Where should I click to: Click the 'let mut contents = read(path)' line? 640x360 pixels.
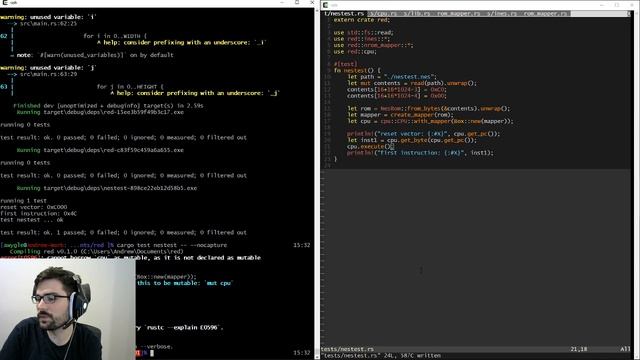pyautogui.click(x=412, y=83)
